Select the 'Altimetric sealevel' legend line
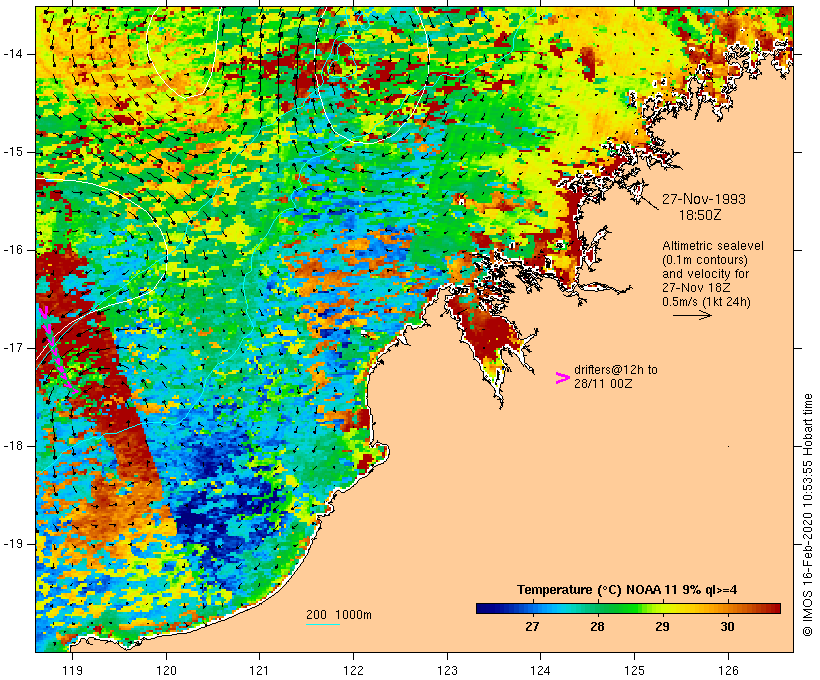 [713, 246]
